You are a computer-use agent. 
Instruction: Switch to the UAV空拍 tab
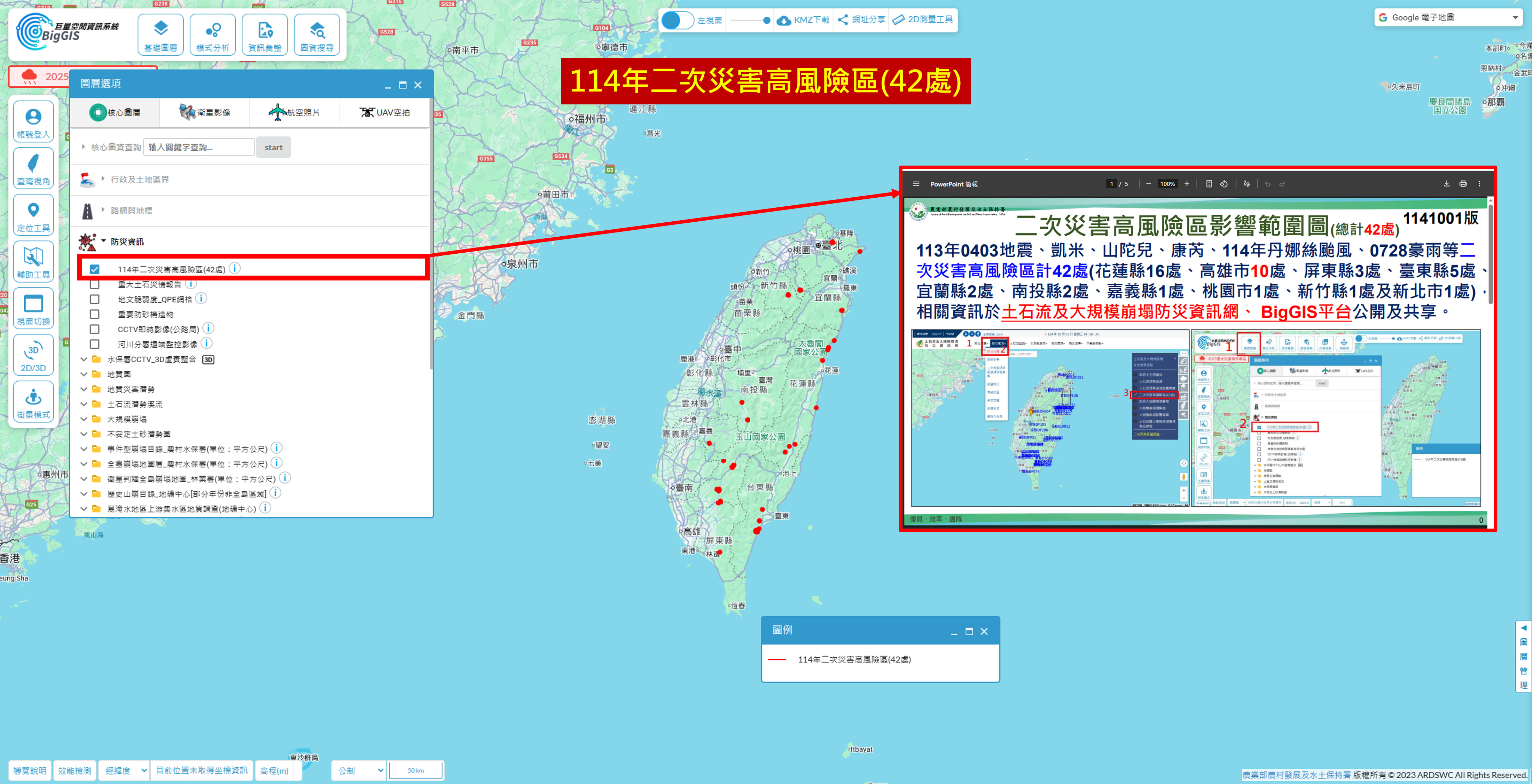[384, 112]
